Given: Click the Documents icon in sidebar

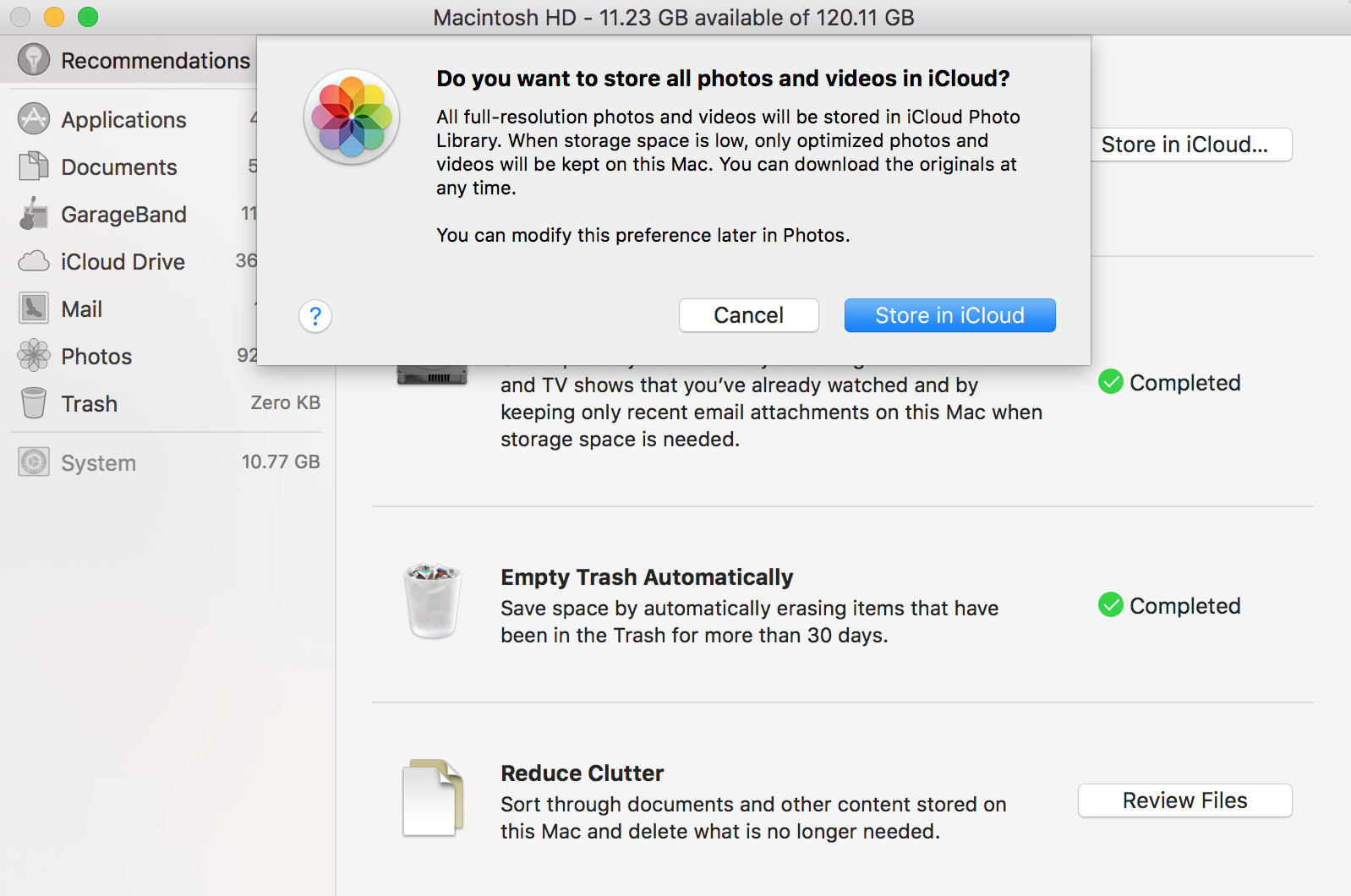Looking at the screenshot, I should point(34,167).
